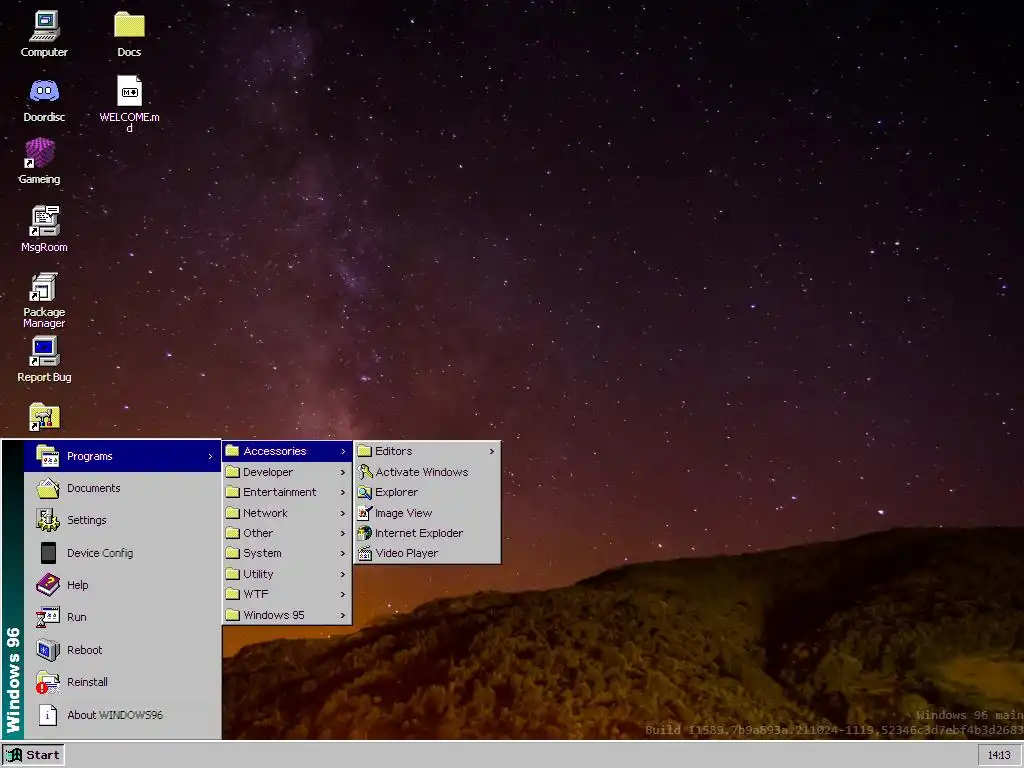Expand the Network submenu chevron

click(x=343, y=513)
